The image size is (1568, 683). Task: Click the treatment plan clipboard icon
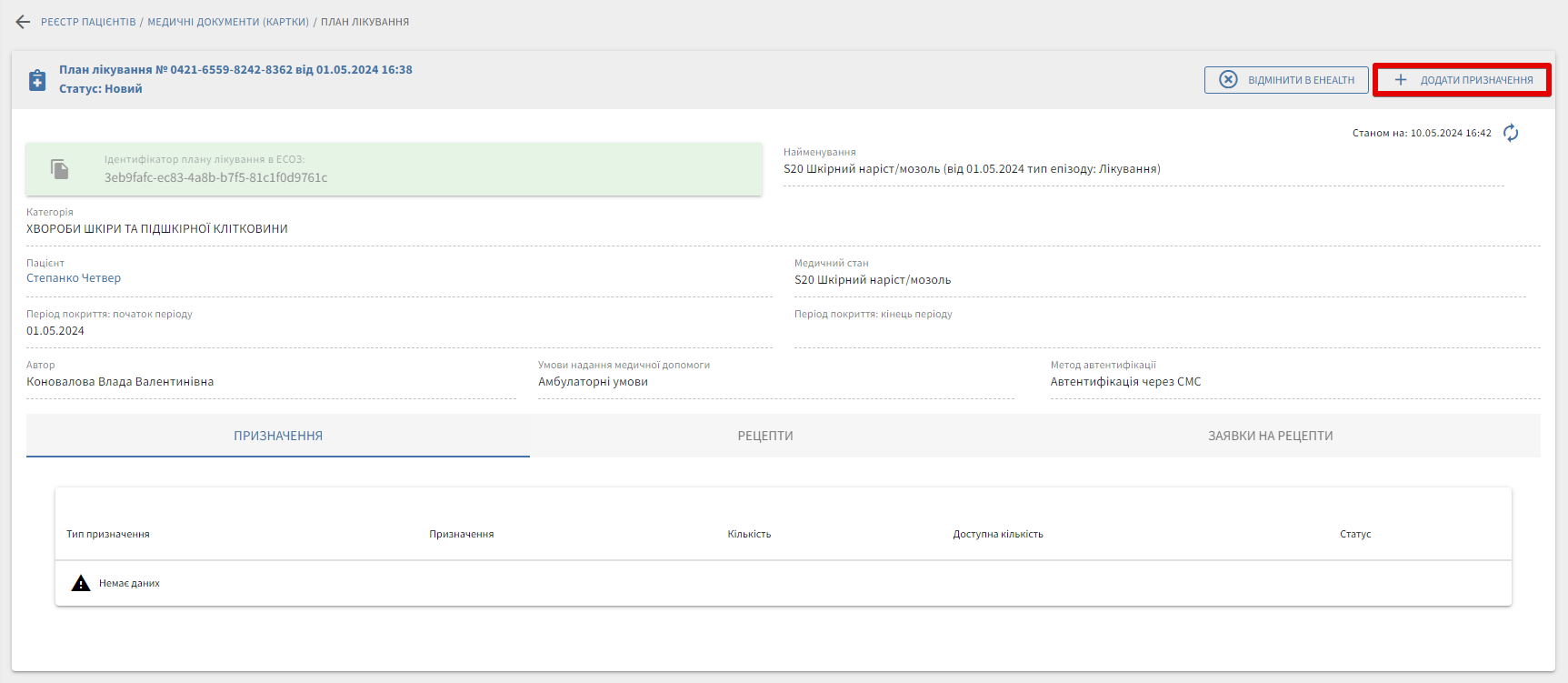tap(37, 80)
